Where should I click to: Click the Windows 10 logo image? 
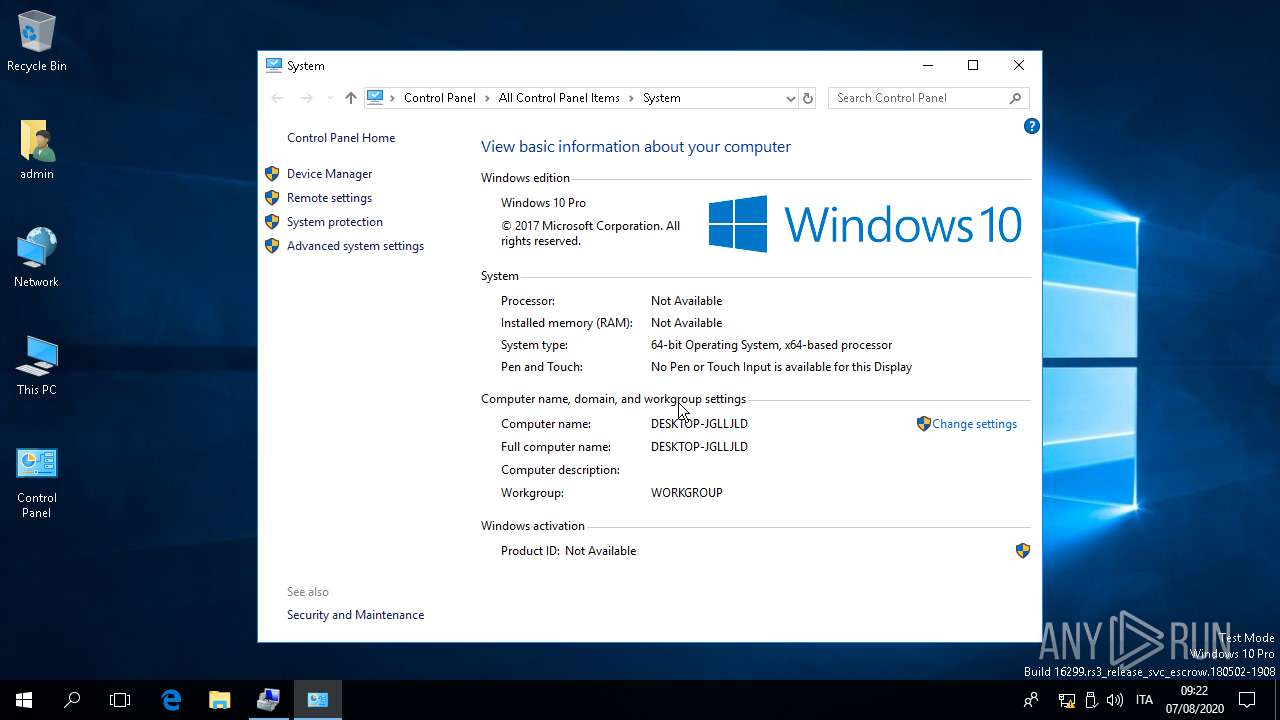tap(865, 224)
